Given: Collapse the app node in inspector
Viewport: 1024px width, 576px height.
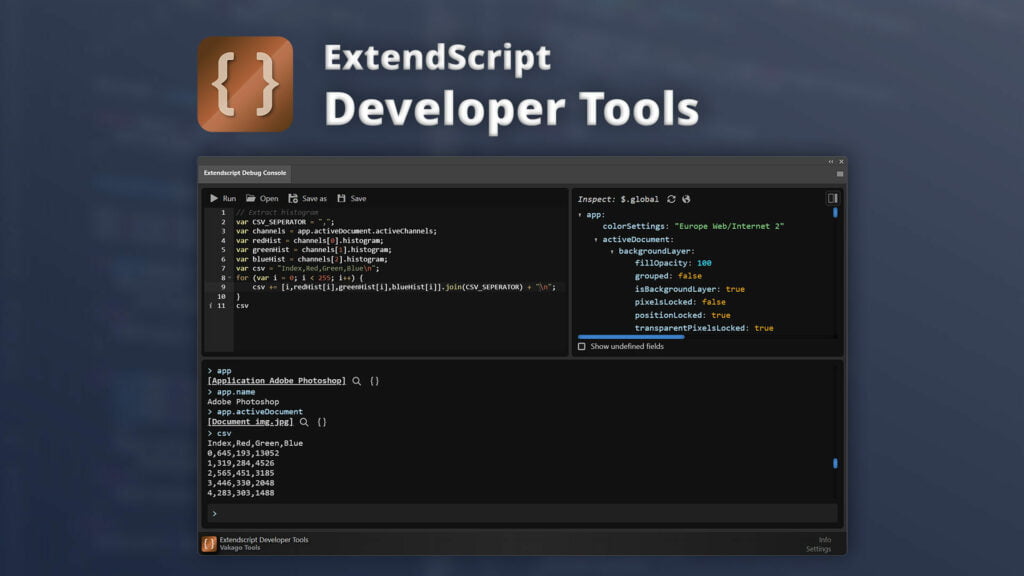Looking at the screenshot, I should [580, 214].
